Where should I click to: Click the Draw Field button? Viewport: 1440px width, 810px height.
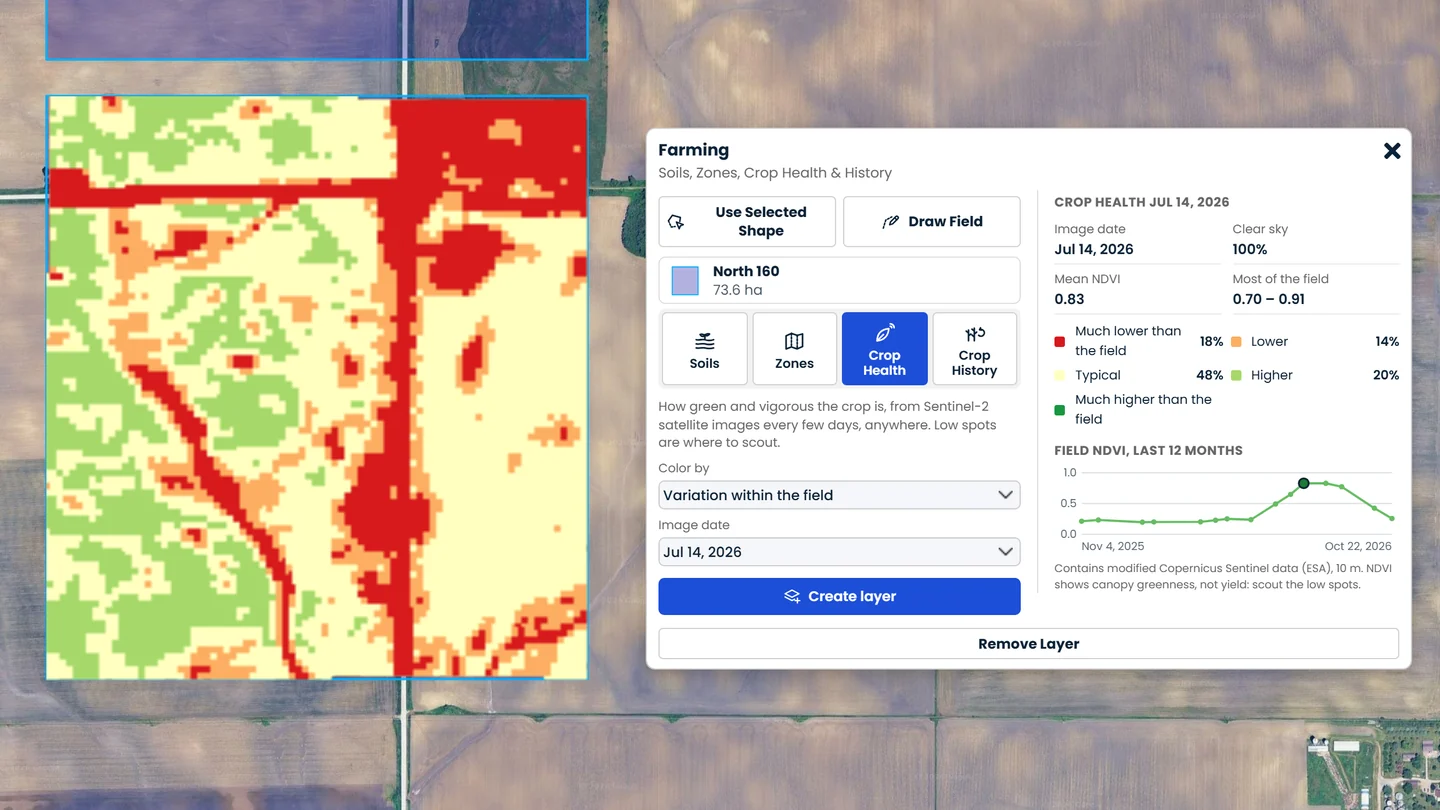pos(931,221)
